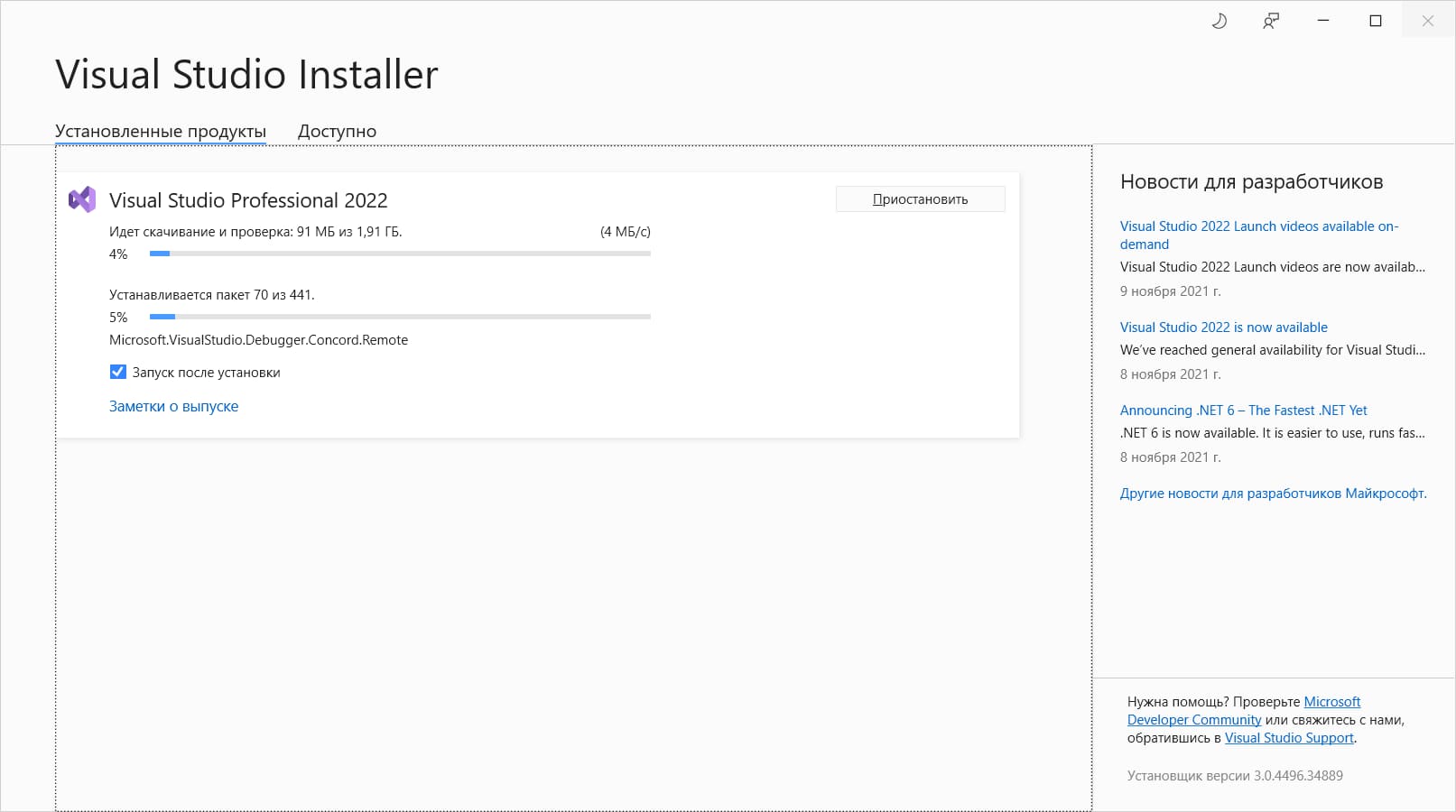Open 'Visual Studio 2022 Launch videos' news link

[x=1258, y=235]
